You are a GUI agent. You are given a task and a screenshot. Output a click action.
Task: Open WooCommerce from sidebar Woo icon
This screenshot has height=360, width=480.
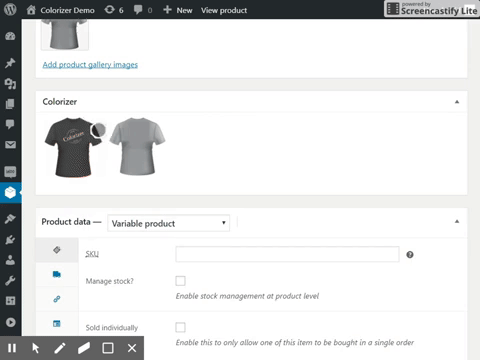pos(10,172)
